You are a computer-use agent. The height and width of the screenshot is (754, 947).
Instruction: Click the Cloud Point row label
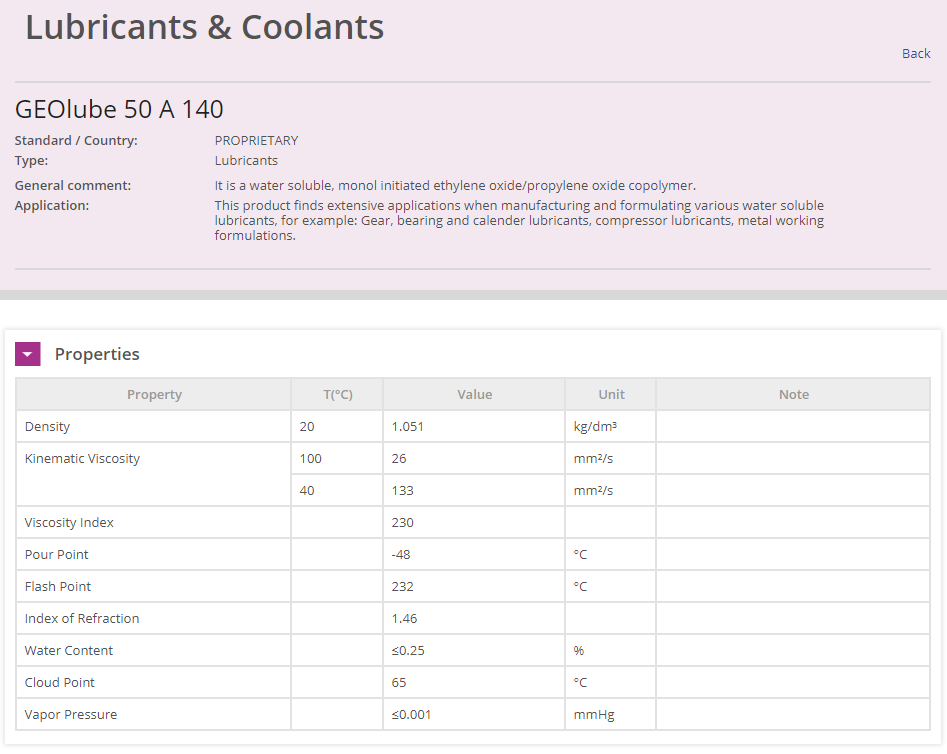(x=60, y=683)
